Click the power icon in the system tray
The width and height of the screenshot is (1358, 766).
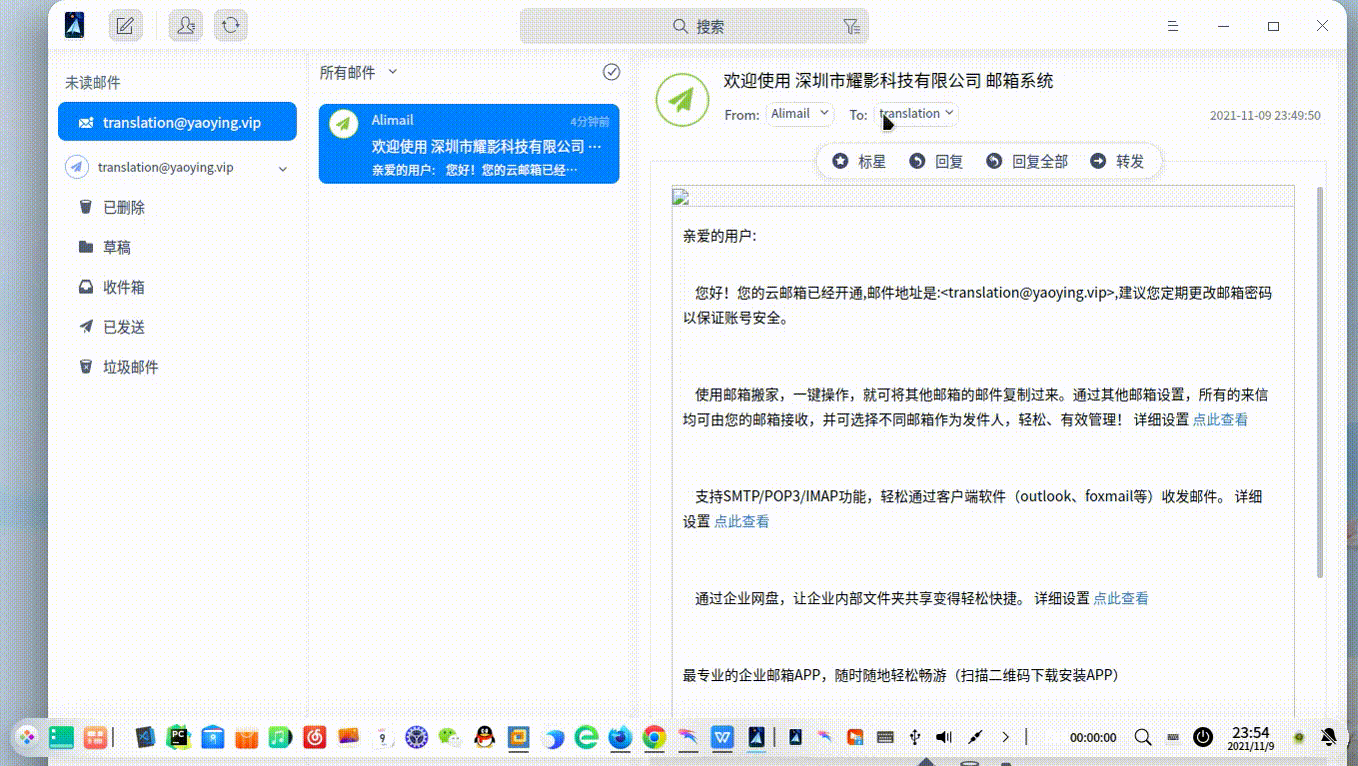(x=1202, y=737)
